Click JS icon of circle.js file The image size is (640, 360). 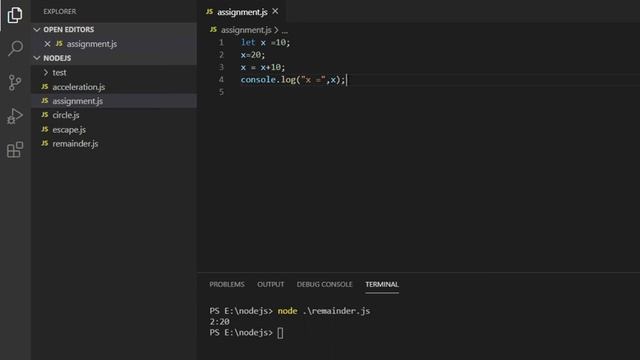(x=45, y=115)
